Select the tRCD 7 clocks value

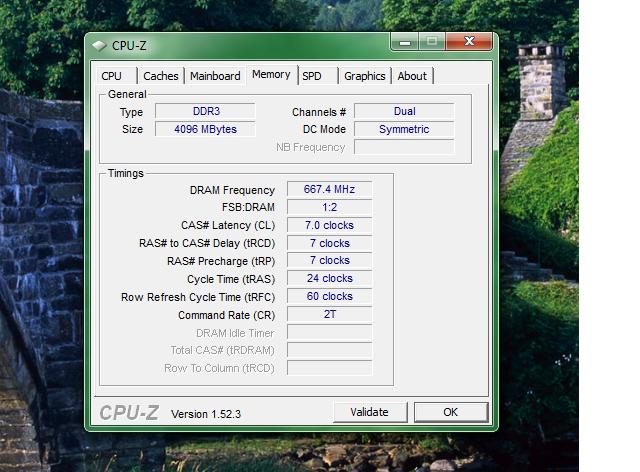[329, 243]
